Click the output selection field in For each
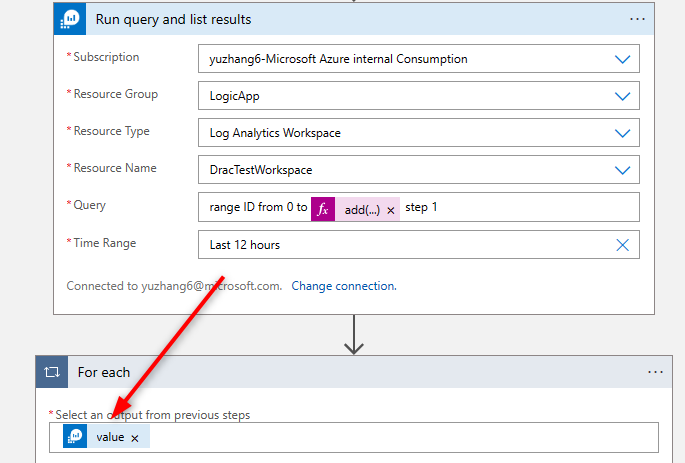Screen dimensions: 685x463 (x=400, y=437)
